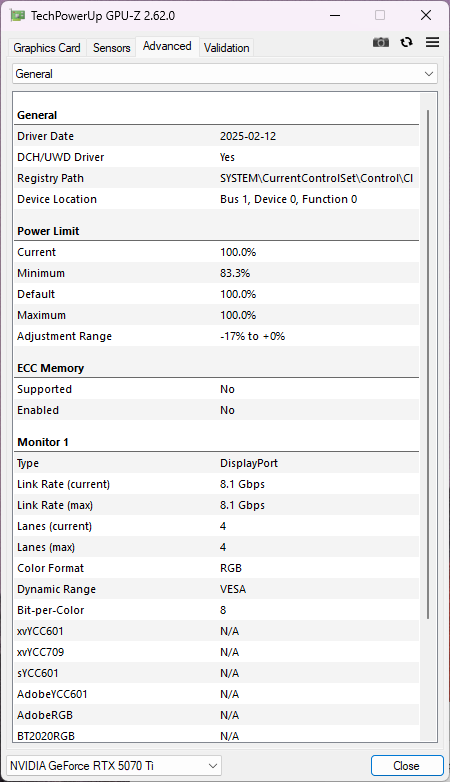This screenshot has height=782, width=450.
Task: Select the Registry Path row
Action: (x=217, y=178)
